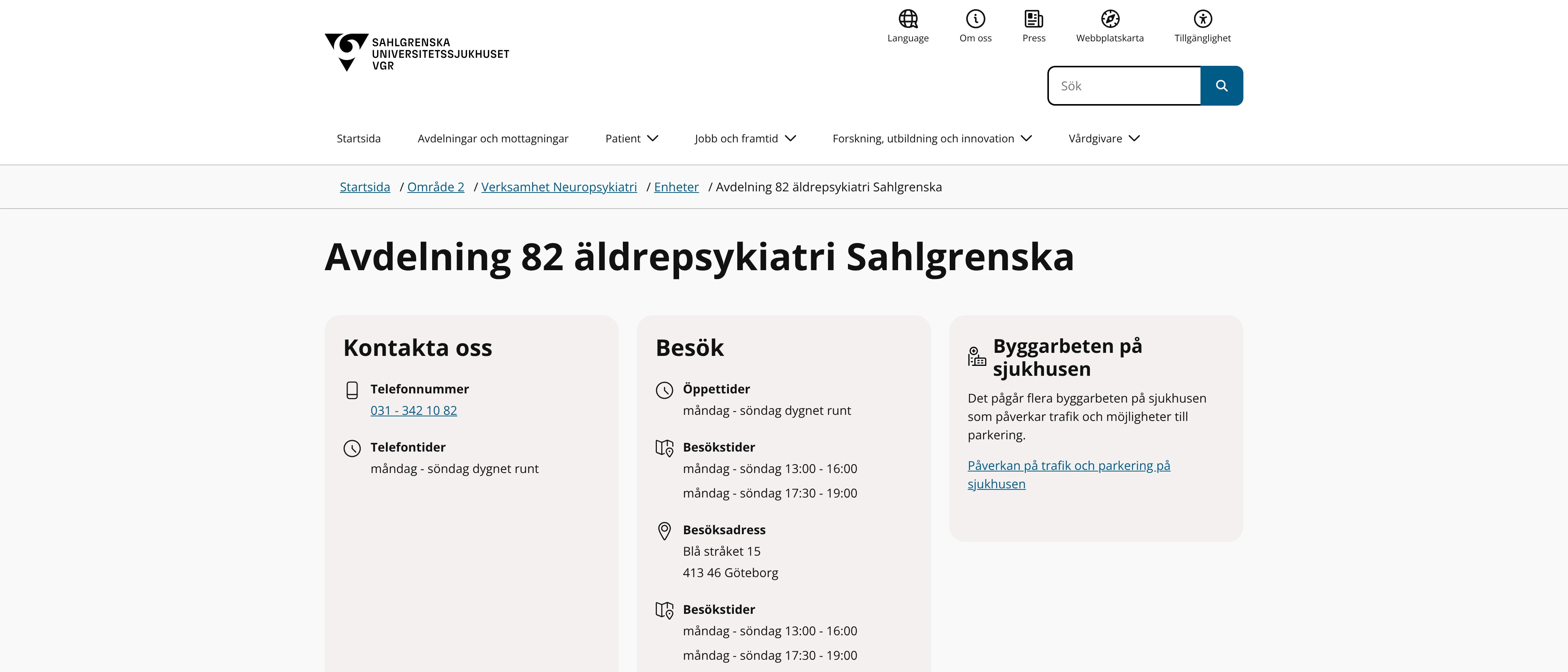1568x672 pixels.
Task: Open the Jobb och framtid label
Action: coord(736,138)
